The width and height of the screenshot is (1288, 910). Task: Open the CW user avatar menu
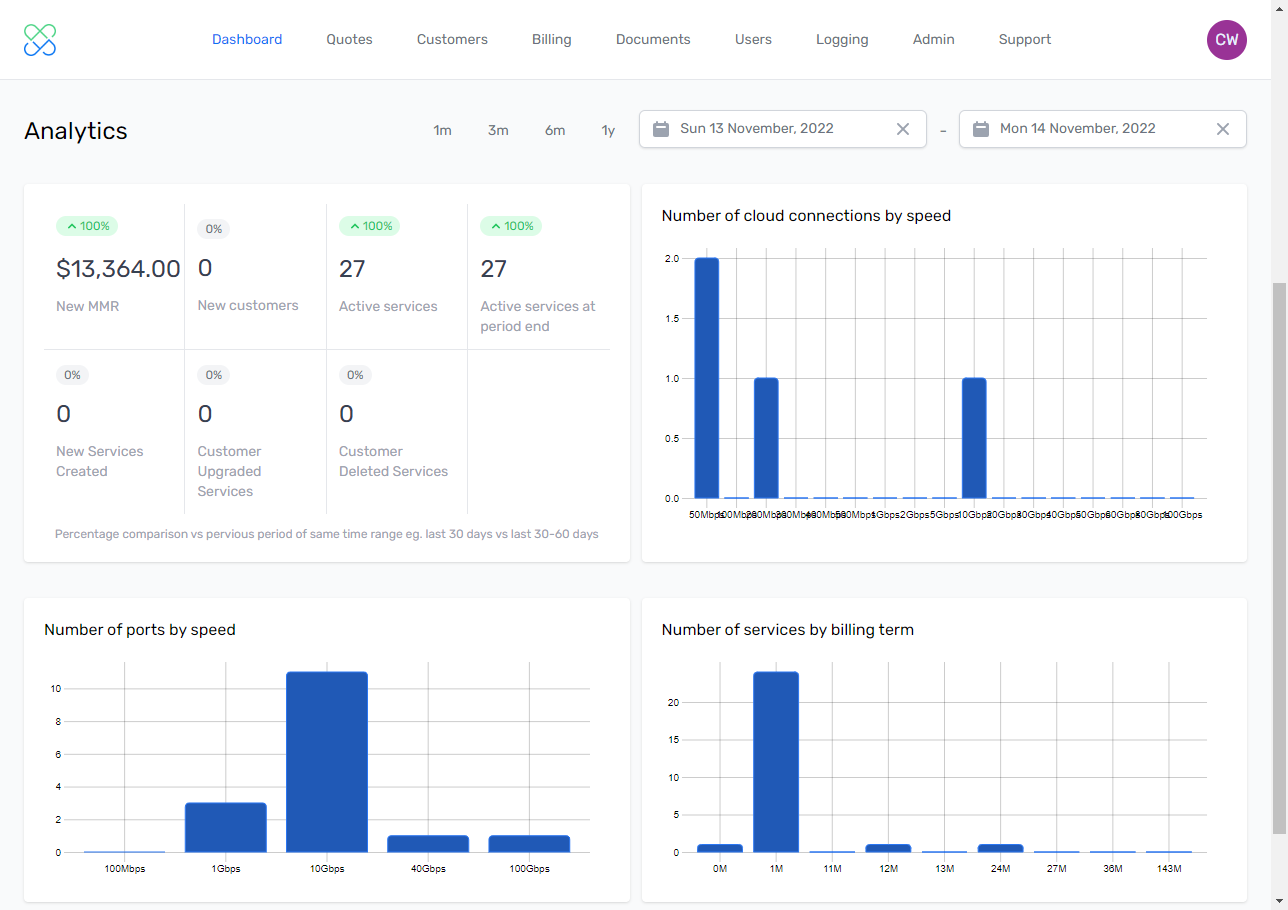(1226, 40)
